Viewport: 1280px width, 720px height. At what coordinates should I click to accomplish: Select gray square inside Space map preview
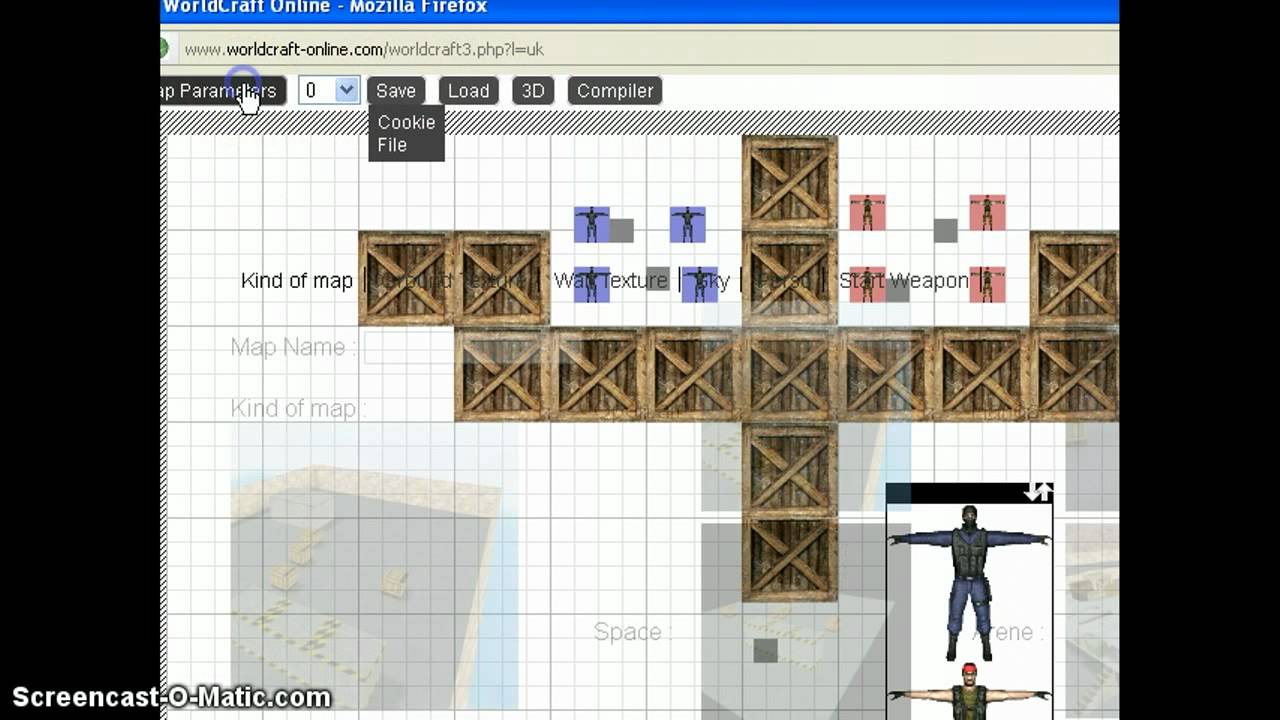[x=765, y=650]
